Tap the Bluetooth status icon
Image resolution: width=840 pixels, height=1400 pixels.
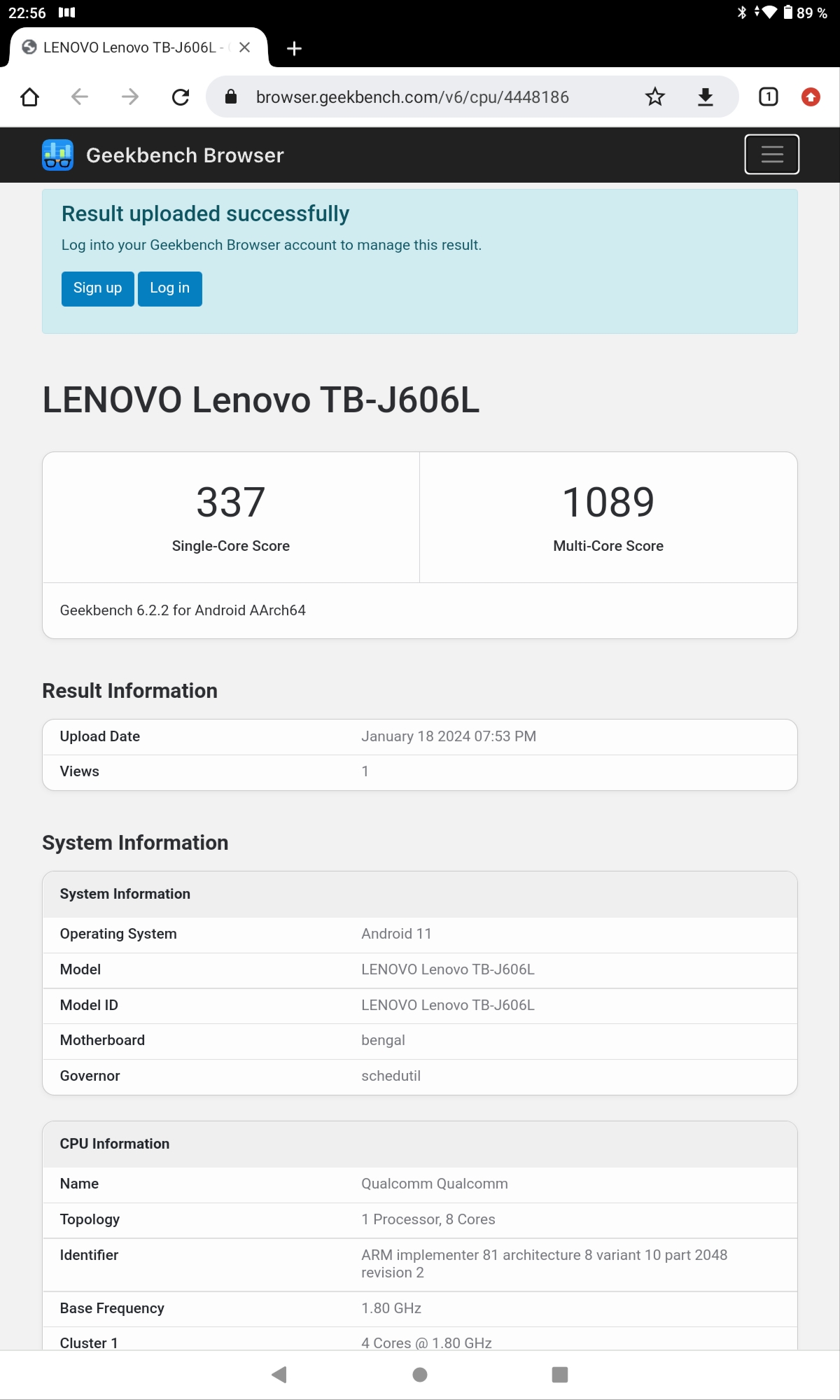(x=742, y=13)
